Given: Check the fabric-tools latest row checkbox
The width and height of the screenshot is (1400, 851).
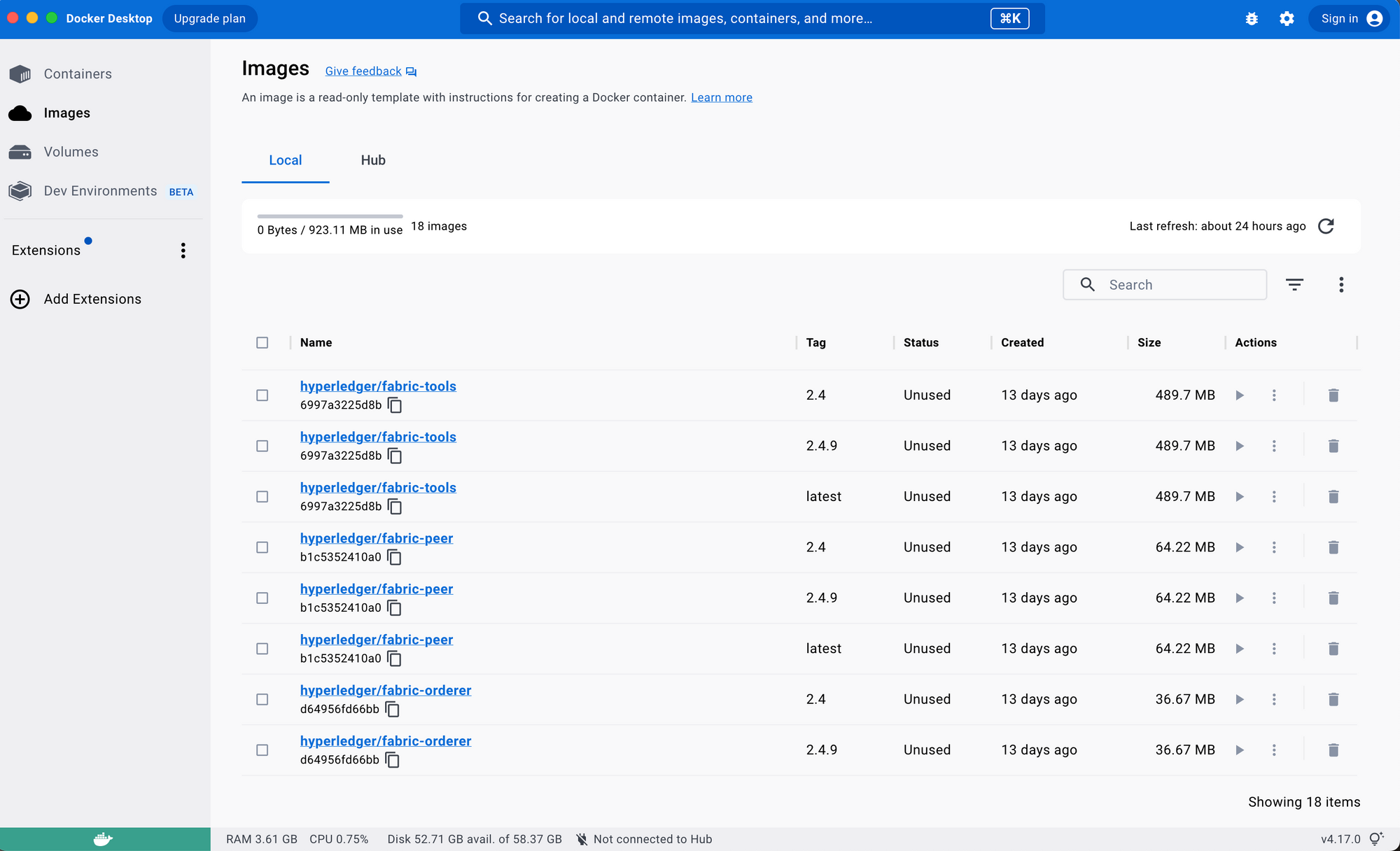Looking at the screenshot, I should (x=262, y=497).
